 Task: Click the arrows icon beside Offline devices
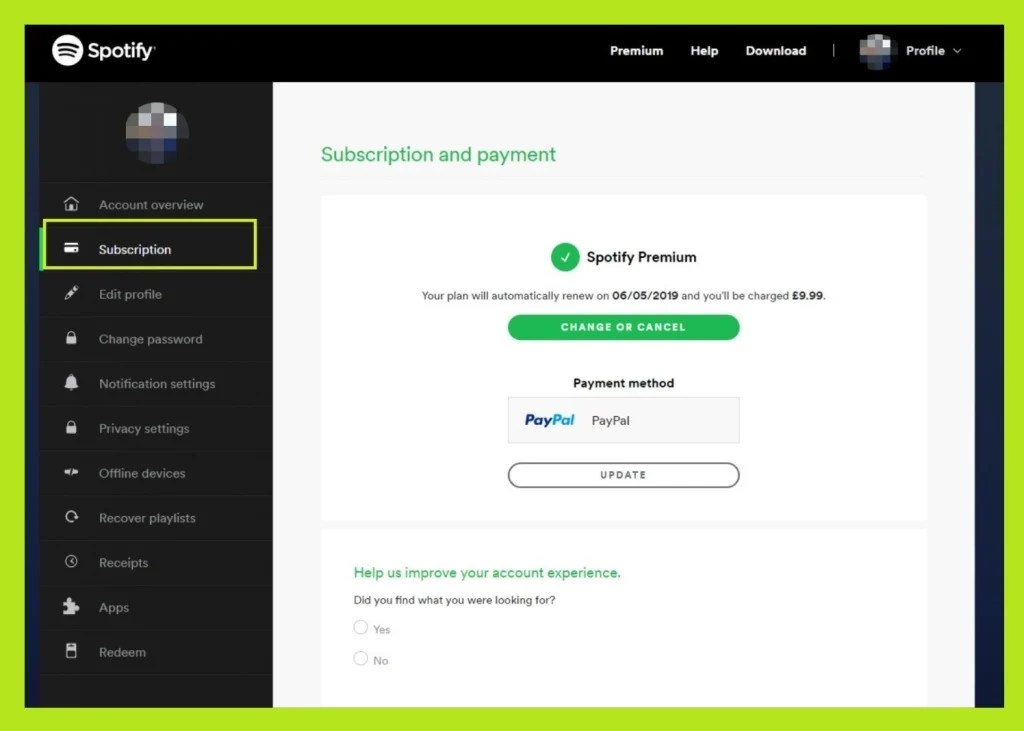(71, 472)
